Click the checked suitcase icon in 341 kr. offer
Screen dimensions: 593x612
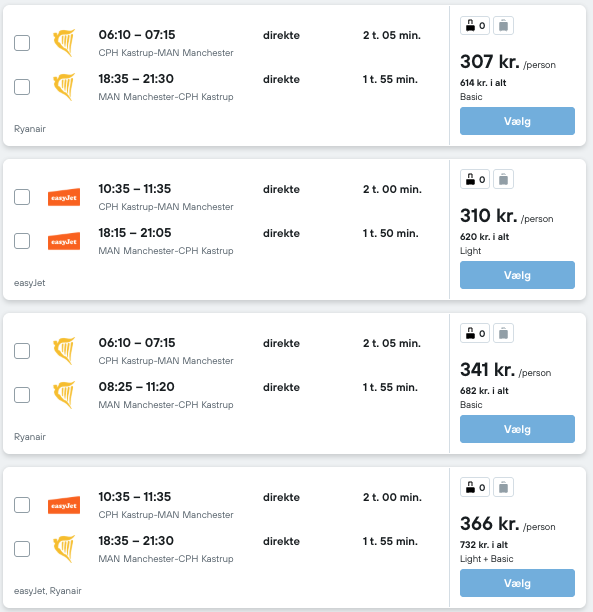click(x=503, y=334)
